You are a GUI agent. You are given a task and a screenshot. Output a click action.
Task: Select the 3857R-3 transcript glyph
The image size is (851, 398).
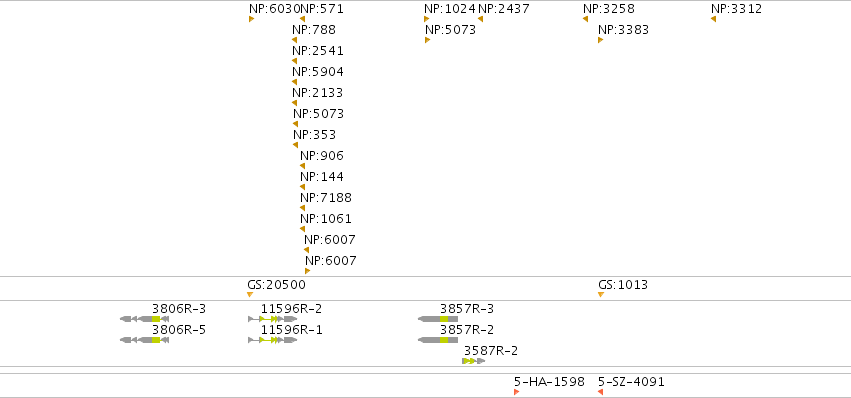[x=438, y=319]
